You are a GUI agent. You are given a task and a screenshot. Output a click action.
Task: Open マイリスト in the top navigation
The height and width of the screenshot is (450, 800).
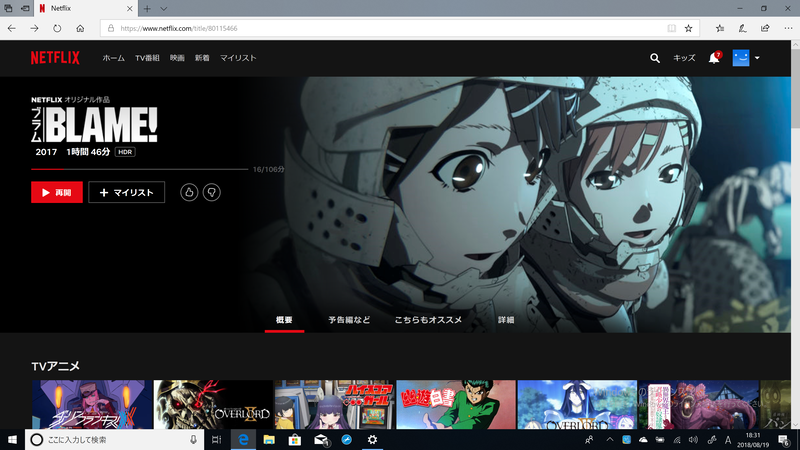click(238, 58)
